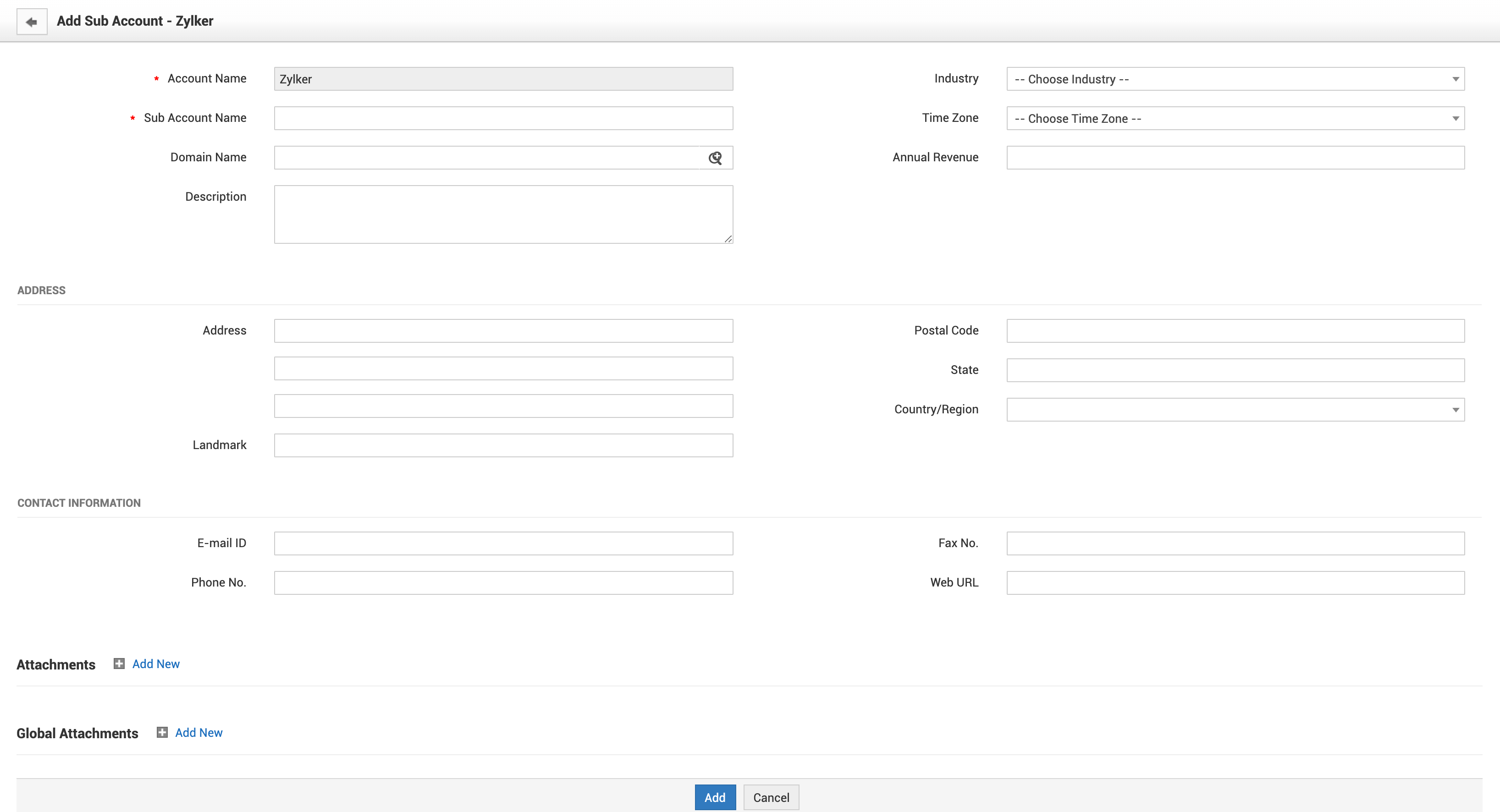The height and width of the screenshot is (812, 1500).
Task: Click the Web URL input
Action: click(x=1235, y=583)
